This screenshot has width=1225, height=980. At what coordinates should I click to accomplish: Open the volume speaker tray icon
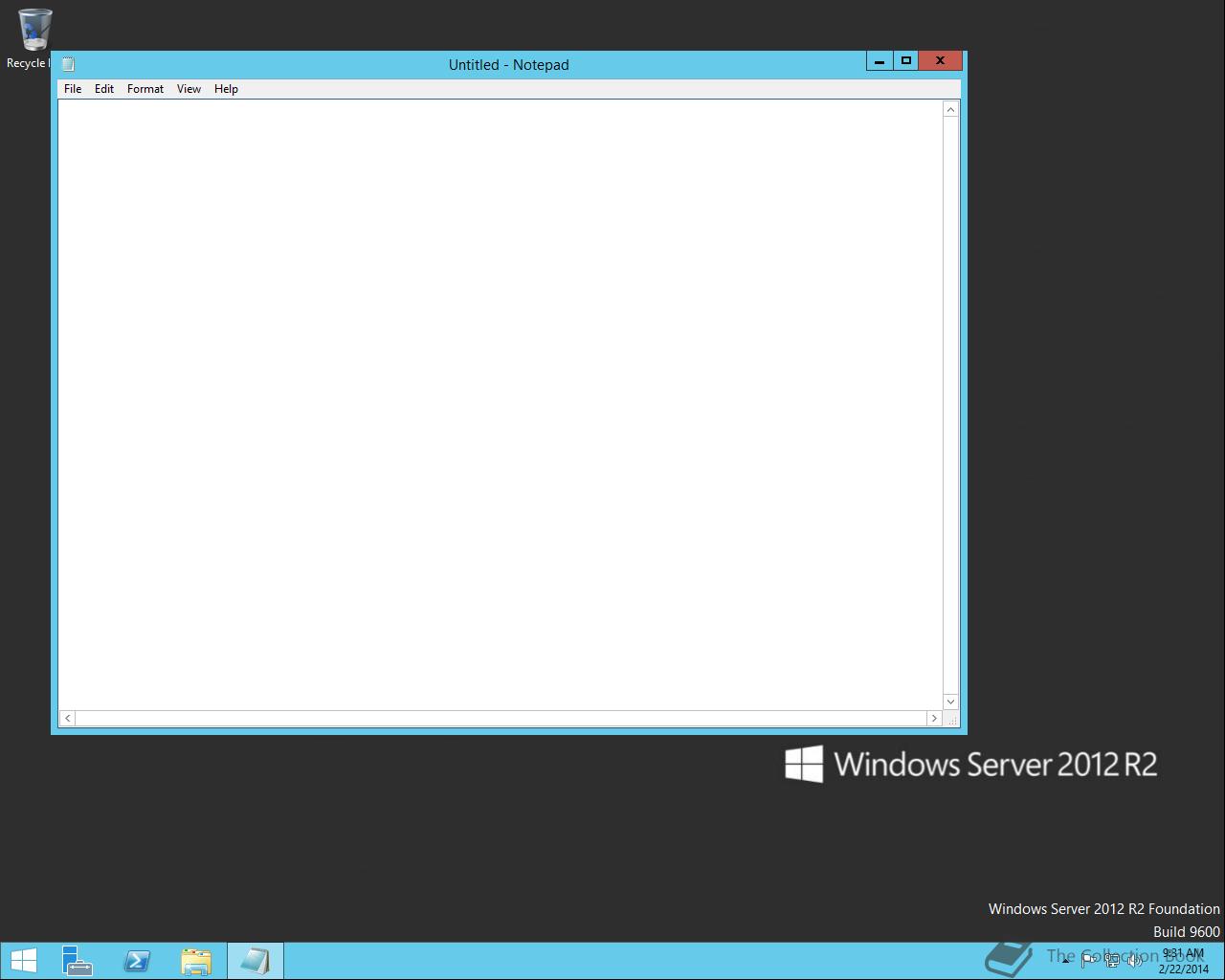(1135, 961)
